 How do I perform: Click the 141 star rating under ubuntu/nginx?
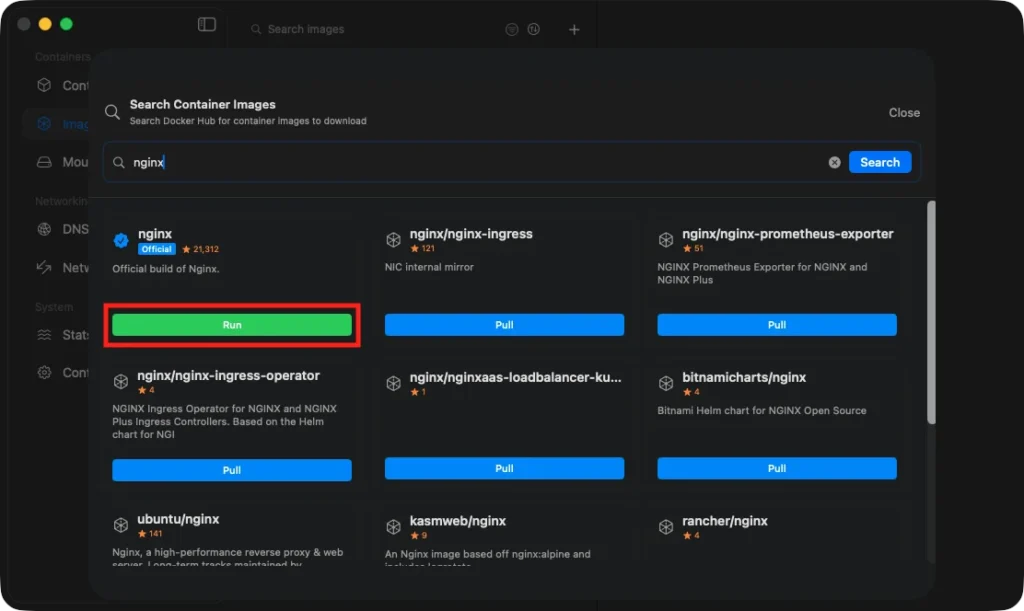[150, 533]
